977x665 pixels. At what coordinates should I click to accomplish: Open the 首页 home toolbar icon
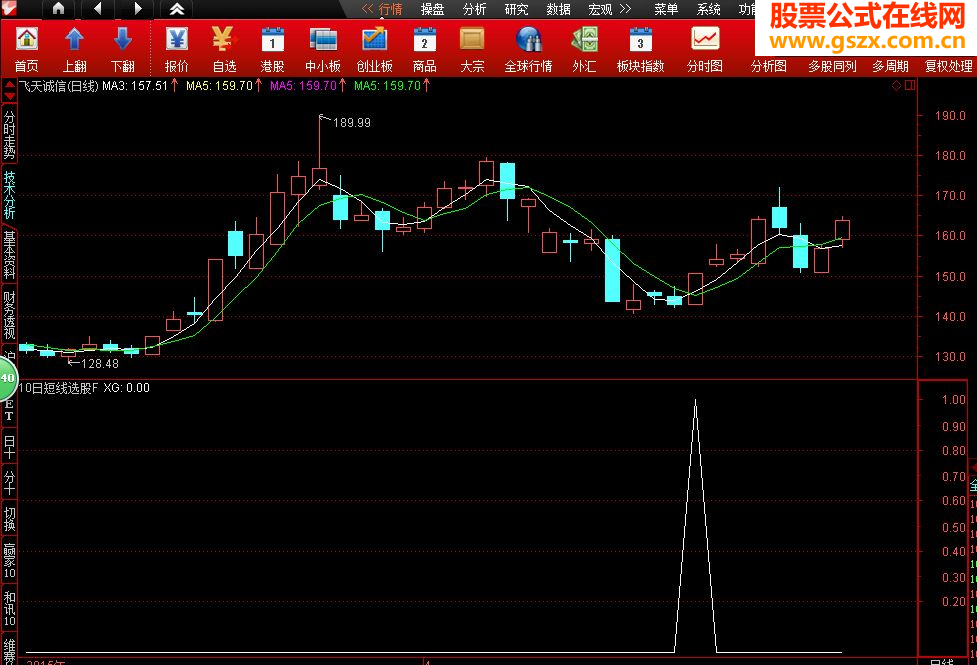pos(27,49)
